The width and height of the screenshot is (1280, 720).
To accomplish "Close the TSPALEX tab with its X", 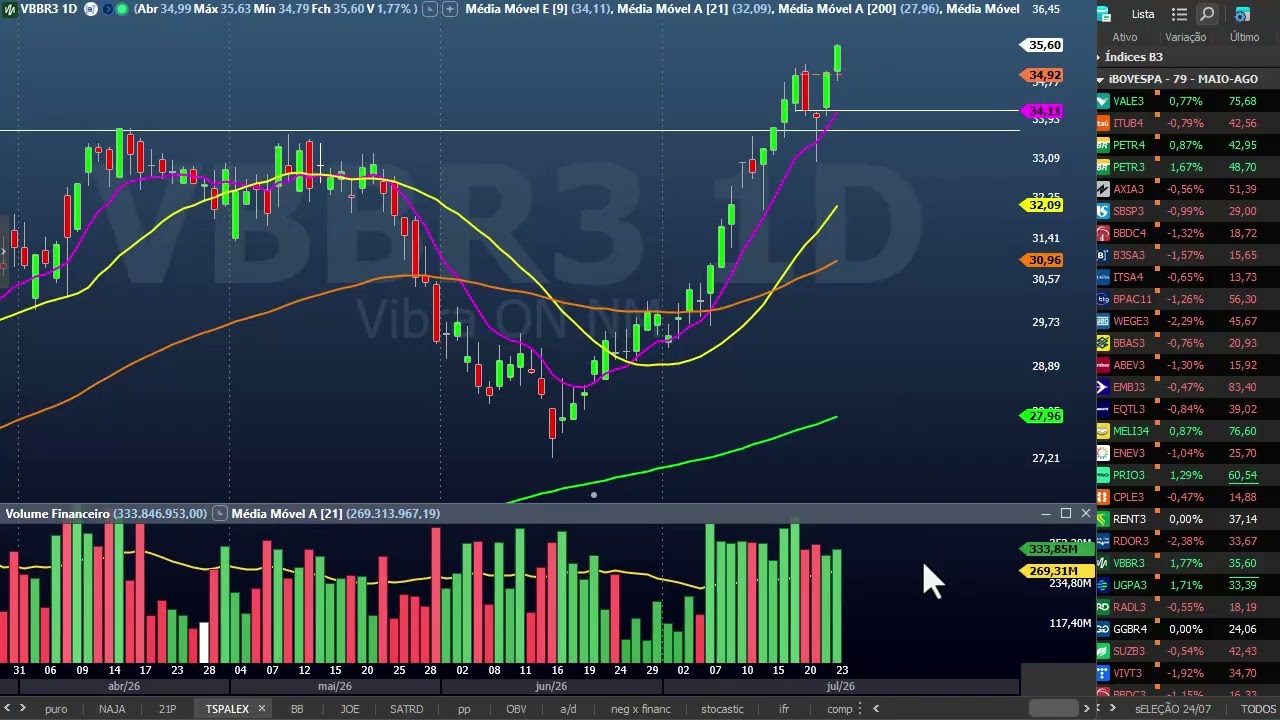I will click(262, 708).
